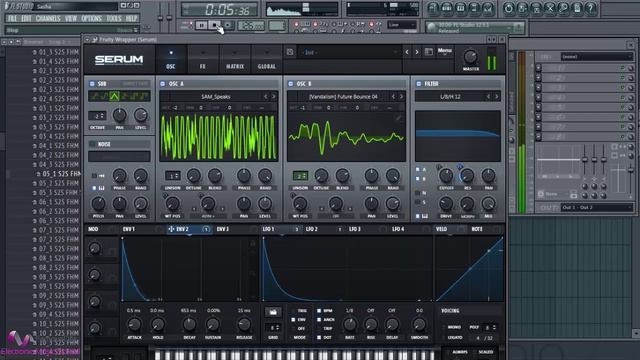The image size is (640, 360).
Task: Open OSC A warp mode ASYM+ menu
Action: [x=208, y=216]
